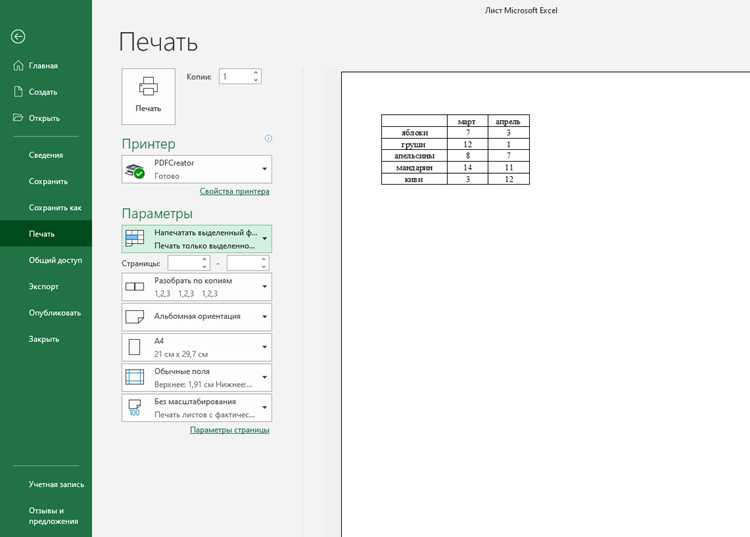The height and width of the screenshot is (537, 750).
Task: Open Общий доступ in the sidebar
Action: [46, 260]
